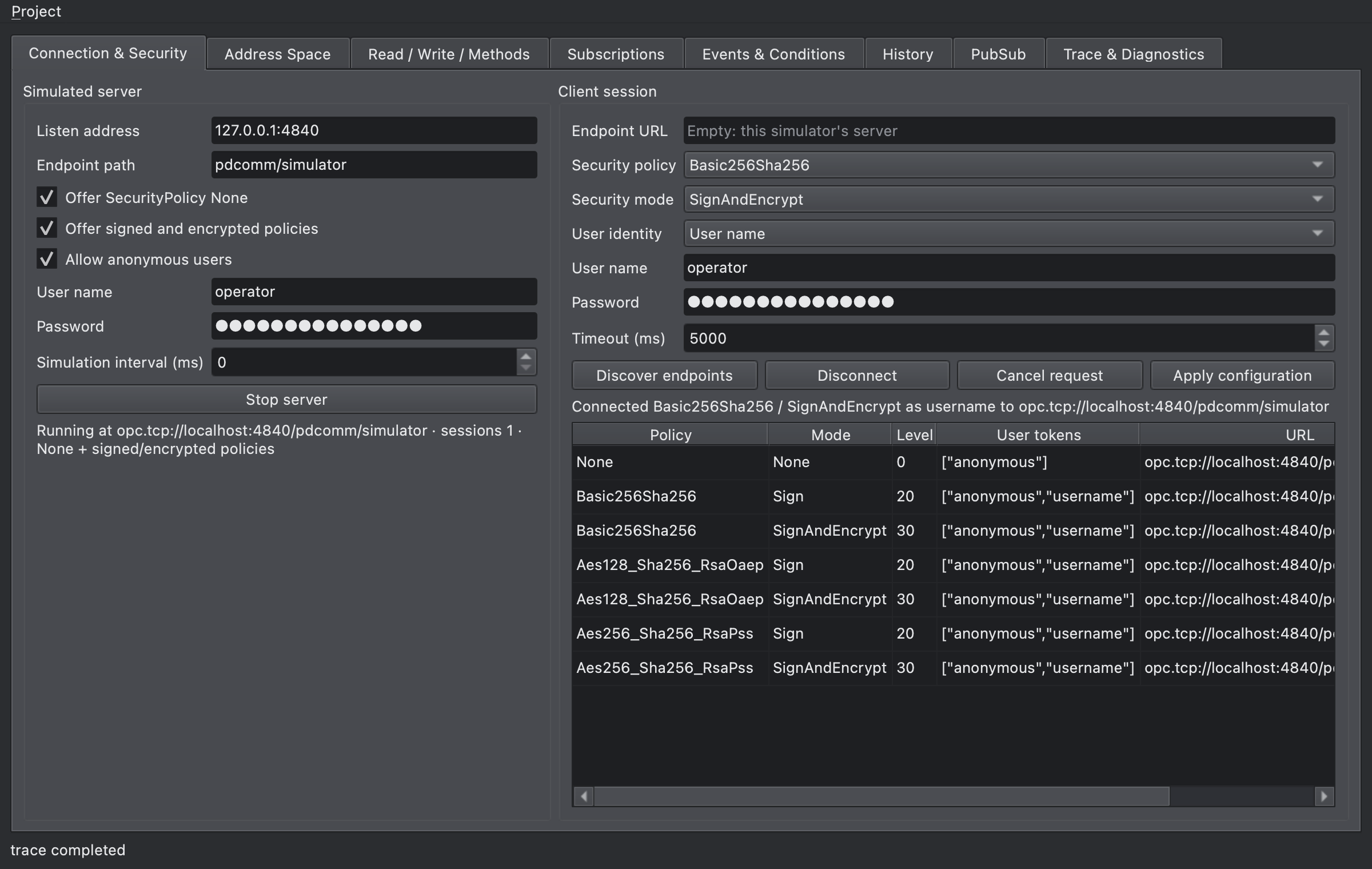This screenshot has height=869, width=1372.
Task: Click the endpoint table's right scroll arrow
Action: (1324, 796)
